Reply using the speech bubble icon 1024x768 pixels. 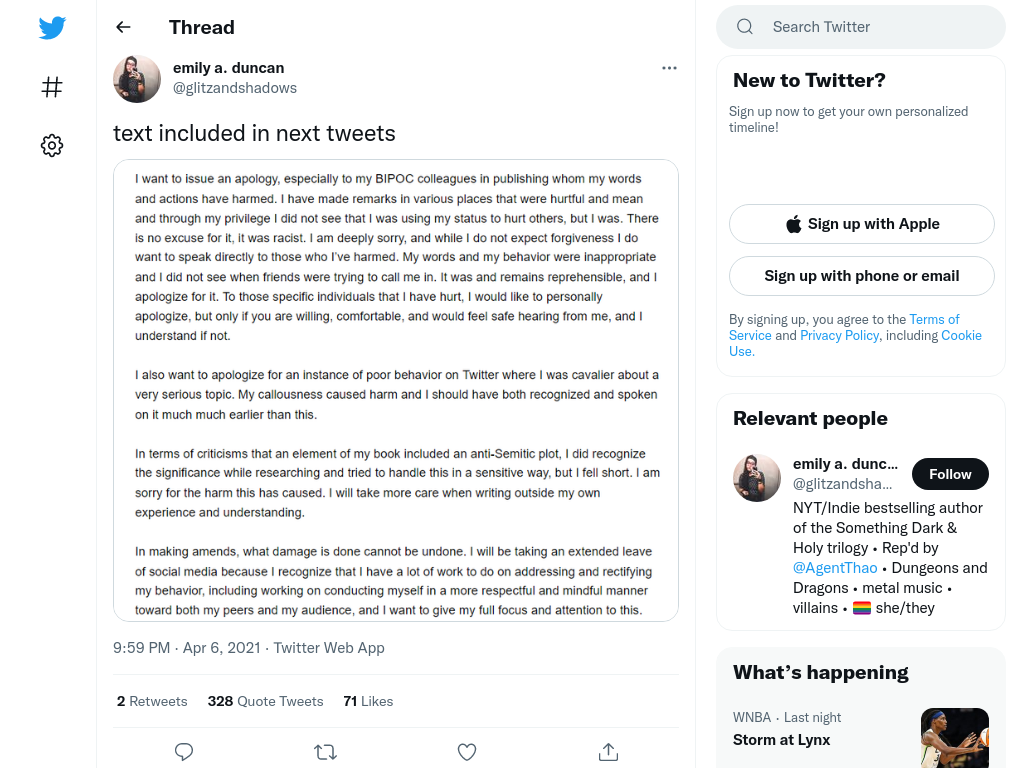pos(184,752)
